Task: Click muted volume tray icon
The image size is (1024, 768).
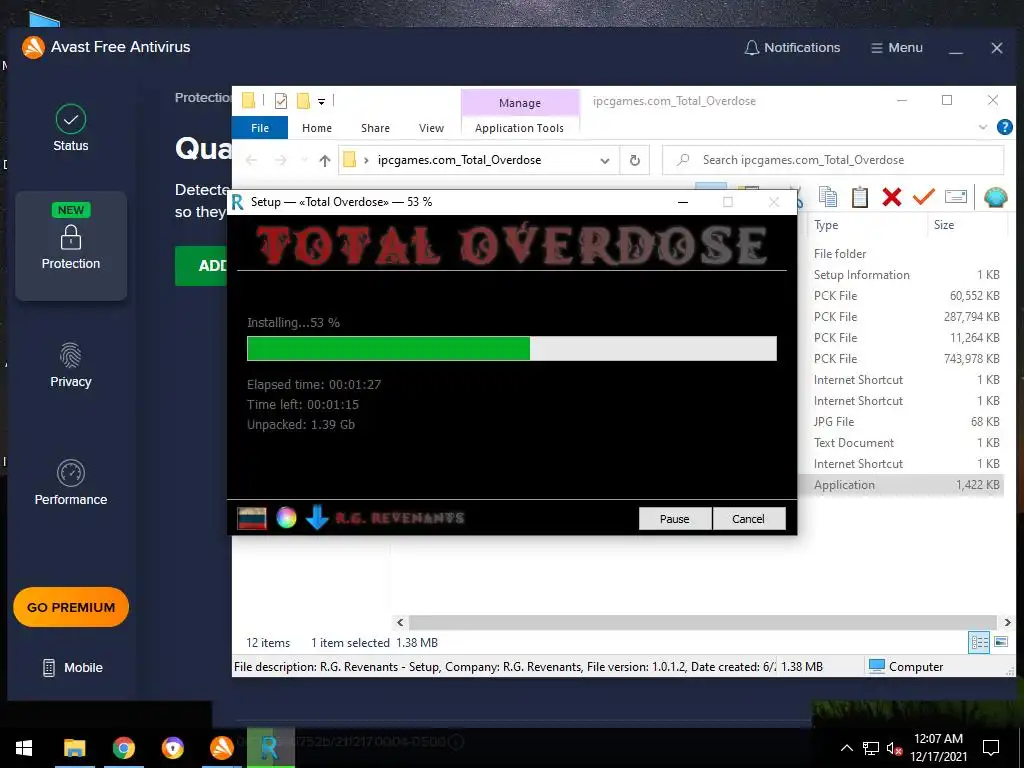Action: tap(894, 749)
